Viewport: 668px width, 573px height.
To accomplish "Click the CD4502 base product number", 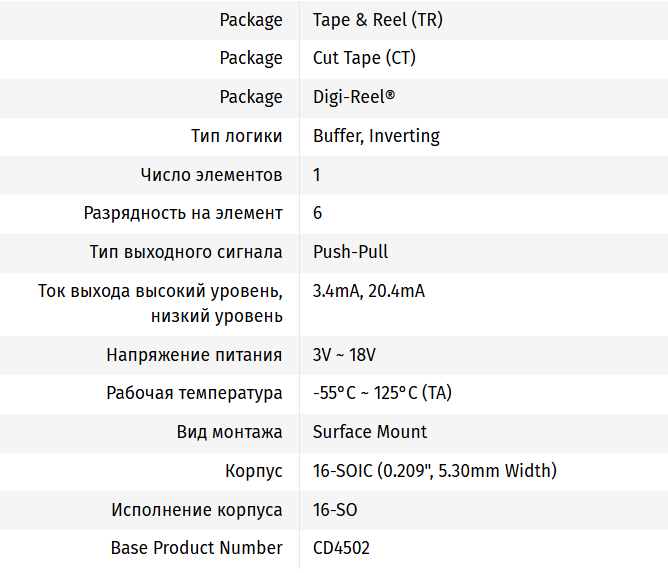I will click(x=341, y=548).
